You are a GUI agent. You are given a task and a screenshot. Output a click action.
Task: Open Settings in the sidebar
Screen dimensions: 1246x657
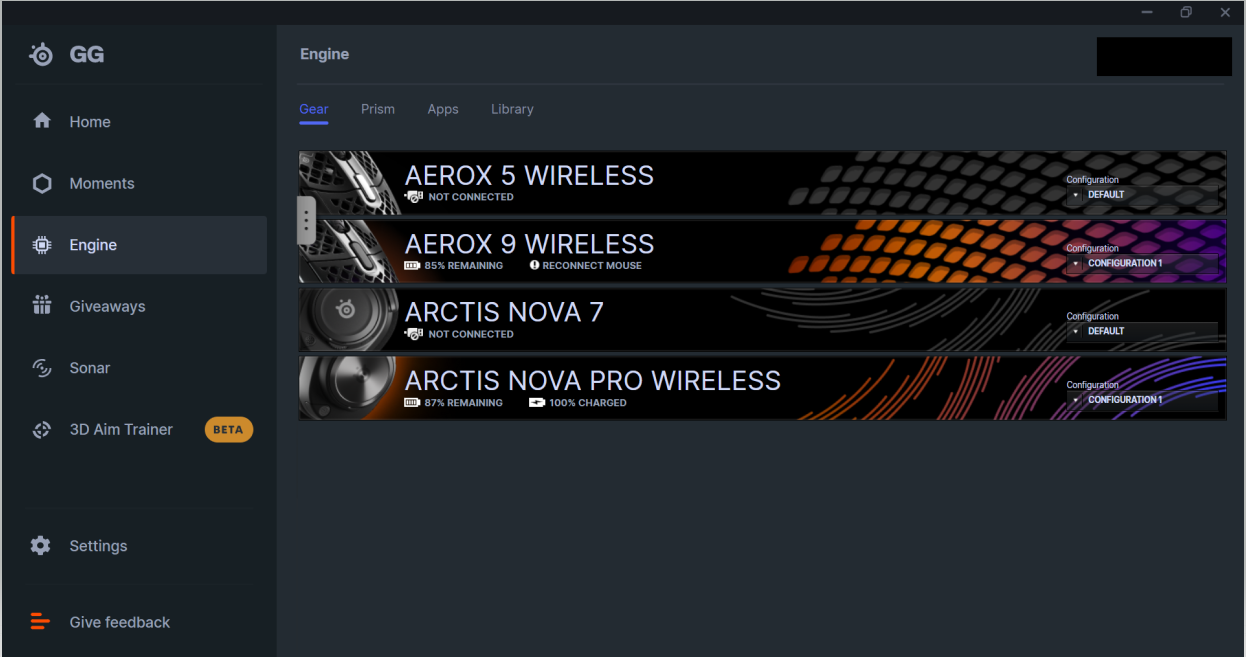[x=139, y=546]
